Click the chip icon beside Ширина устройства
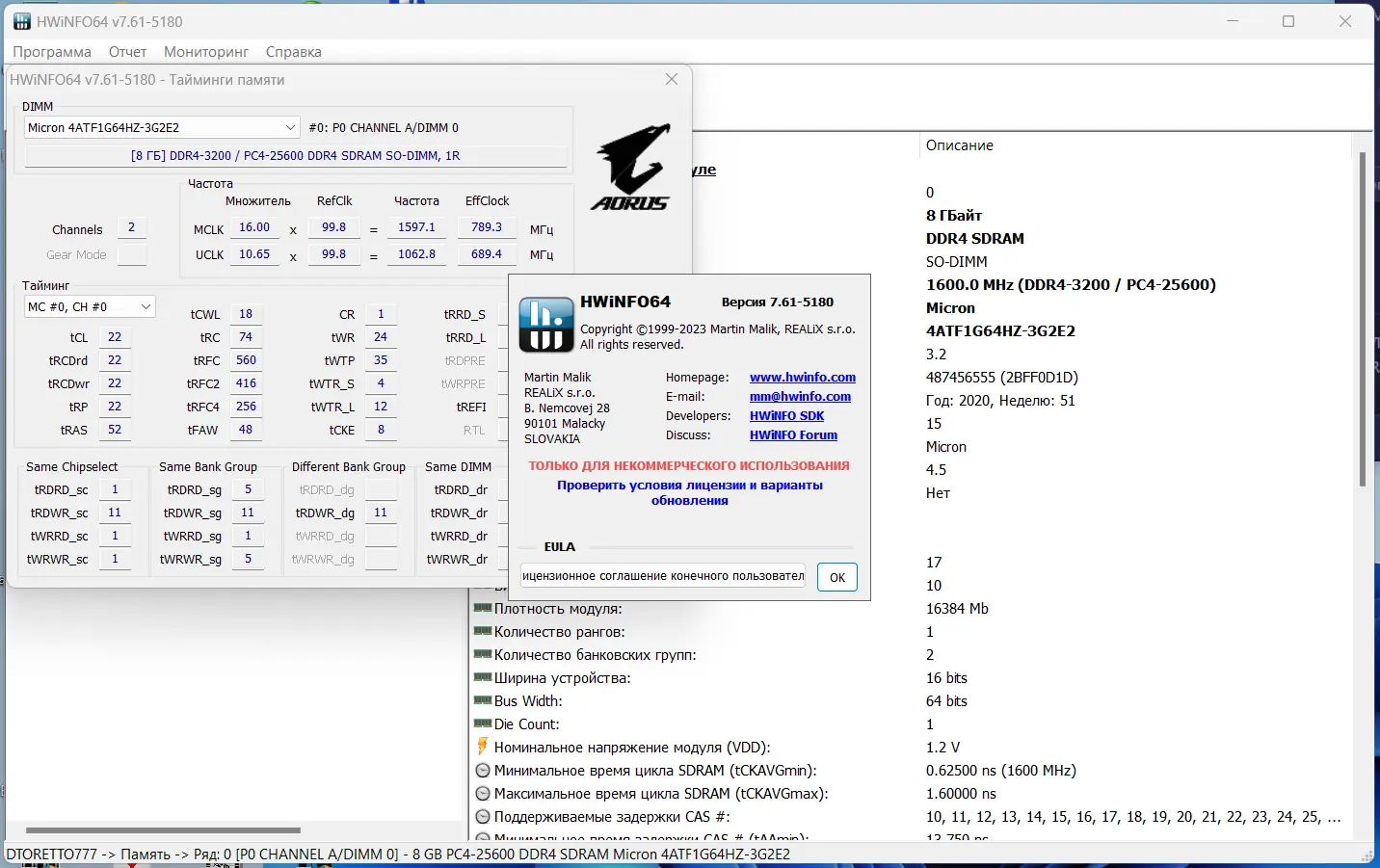Viewport: 1380px width, 868px height. pos(483,677)
